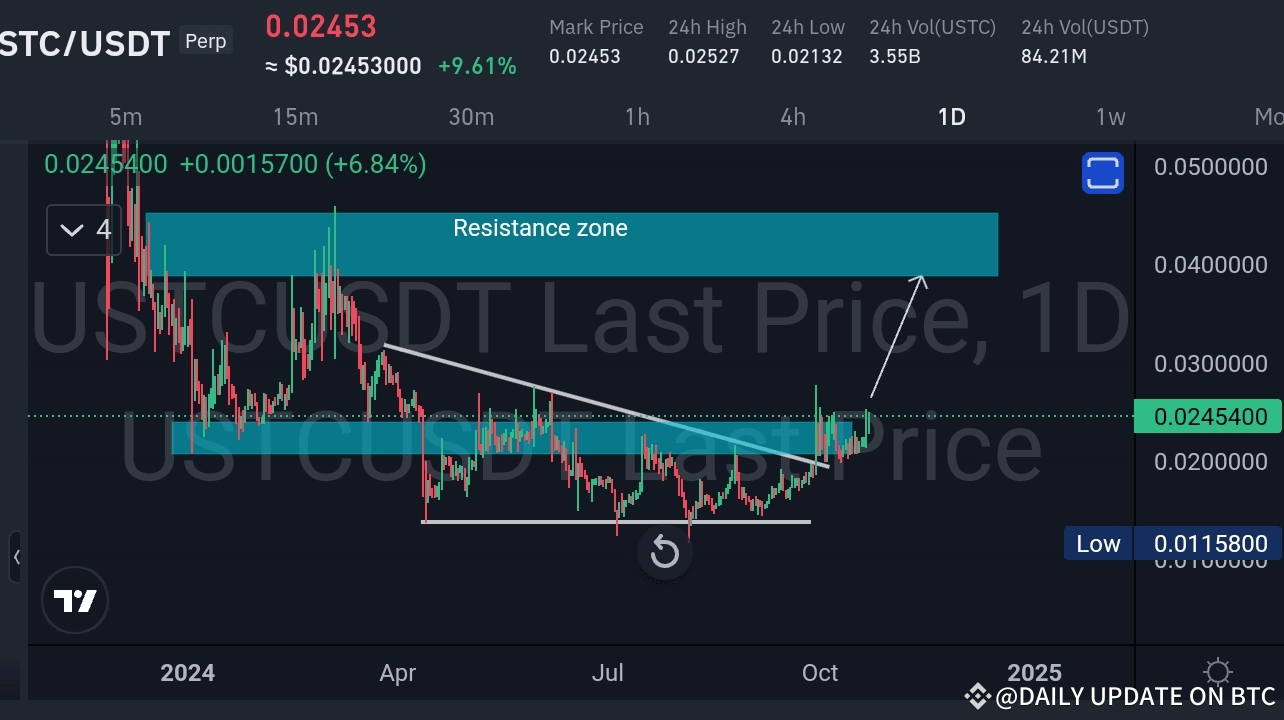Click the Low price tag on the axis
1284x720 pixels.
(1097, 543)
